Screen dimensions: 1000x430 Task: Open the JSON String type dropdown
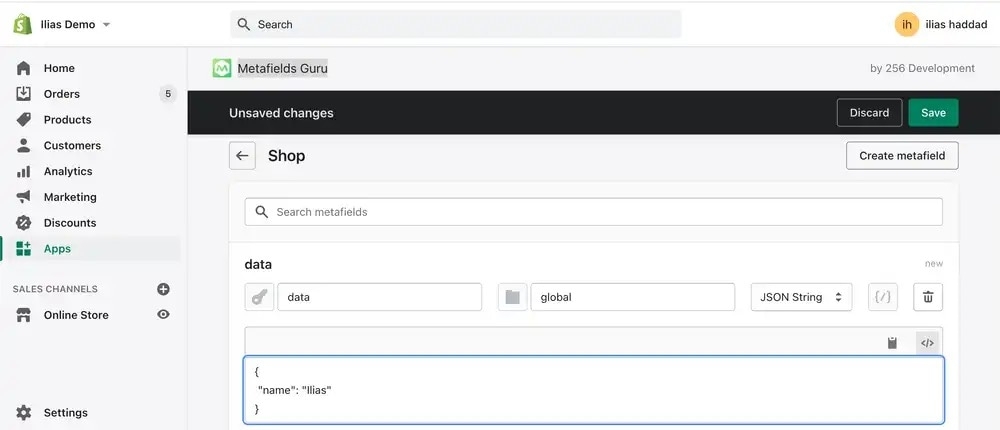click(x=801, y=297)
